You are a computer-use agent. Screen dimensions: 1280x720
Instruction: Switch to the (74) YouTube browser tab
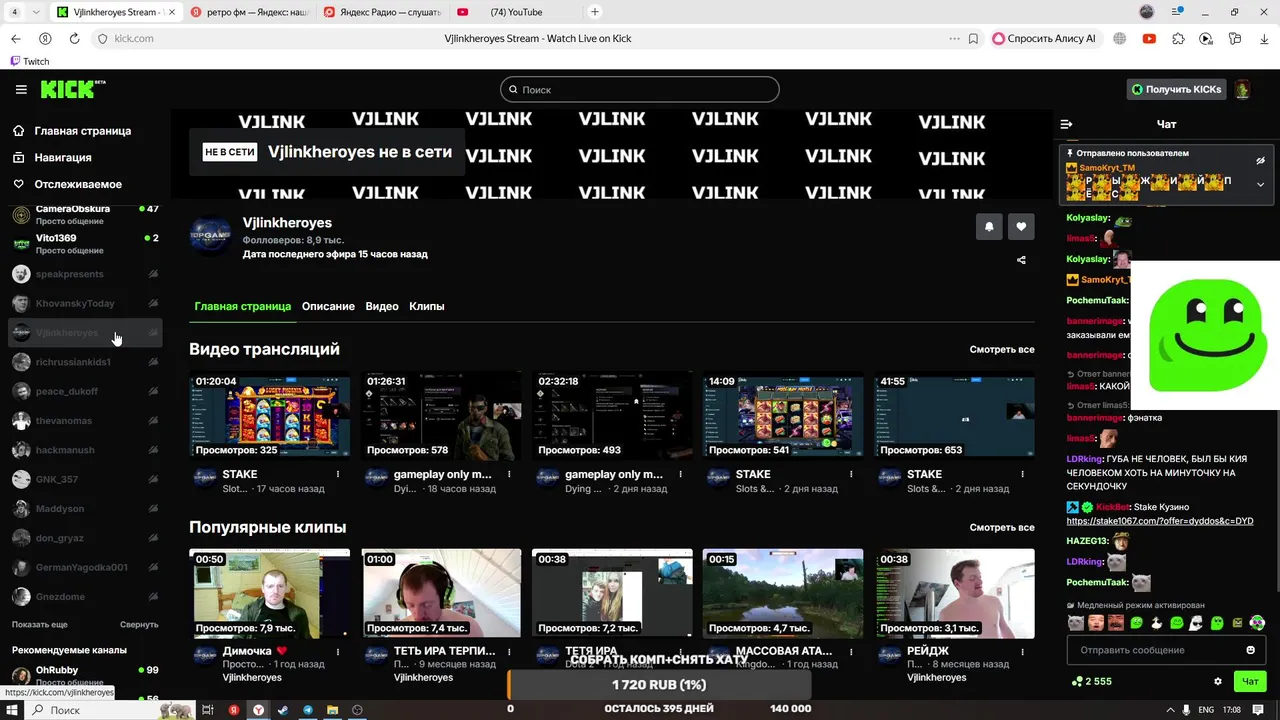514,12
